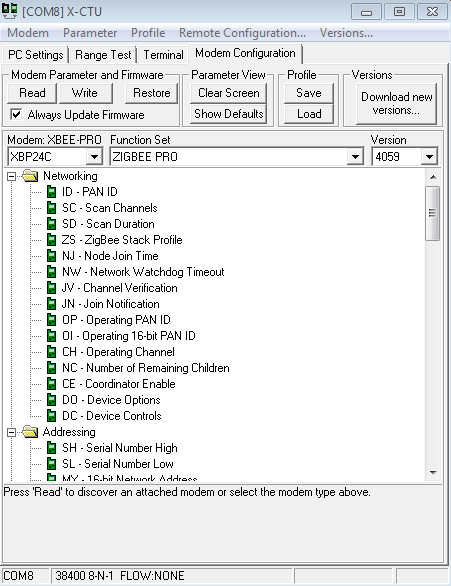
Task: Switch to the PC Settings tab
Action: pos(35,55)
